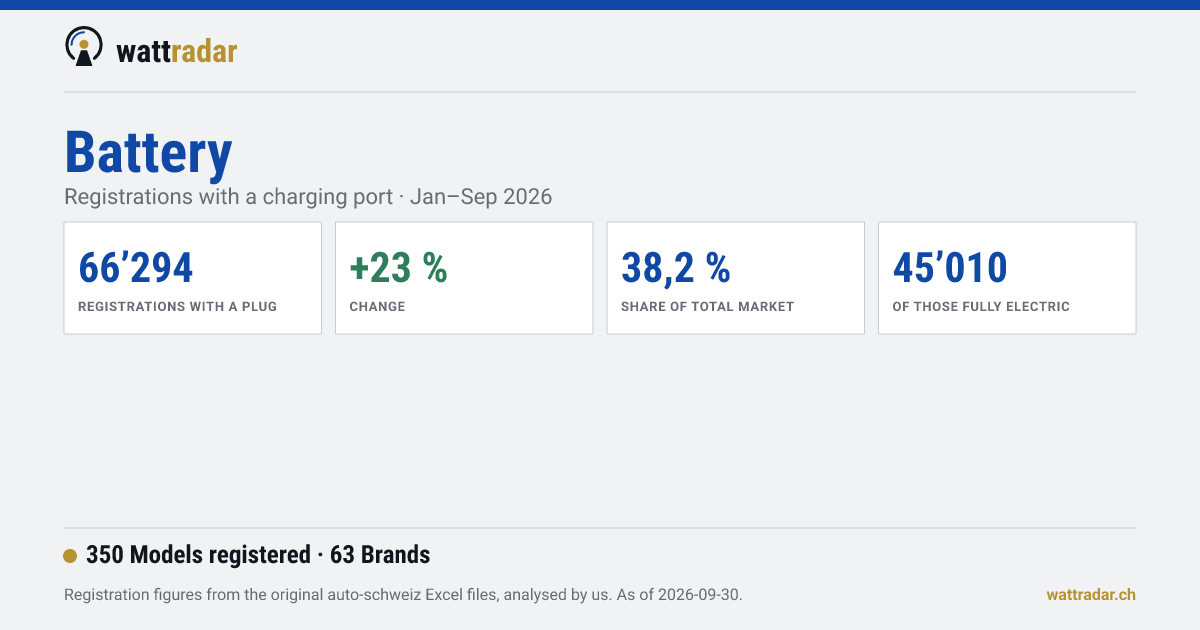Click the Registrations with a plug label

tap(178, 307)
